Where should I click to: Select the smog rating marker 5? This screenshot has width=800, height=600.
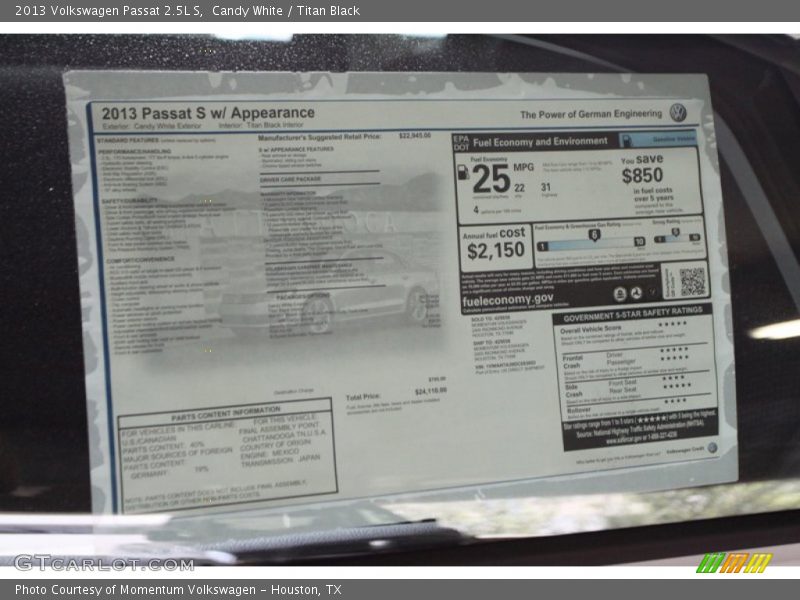[675, 232]
